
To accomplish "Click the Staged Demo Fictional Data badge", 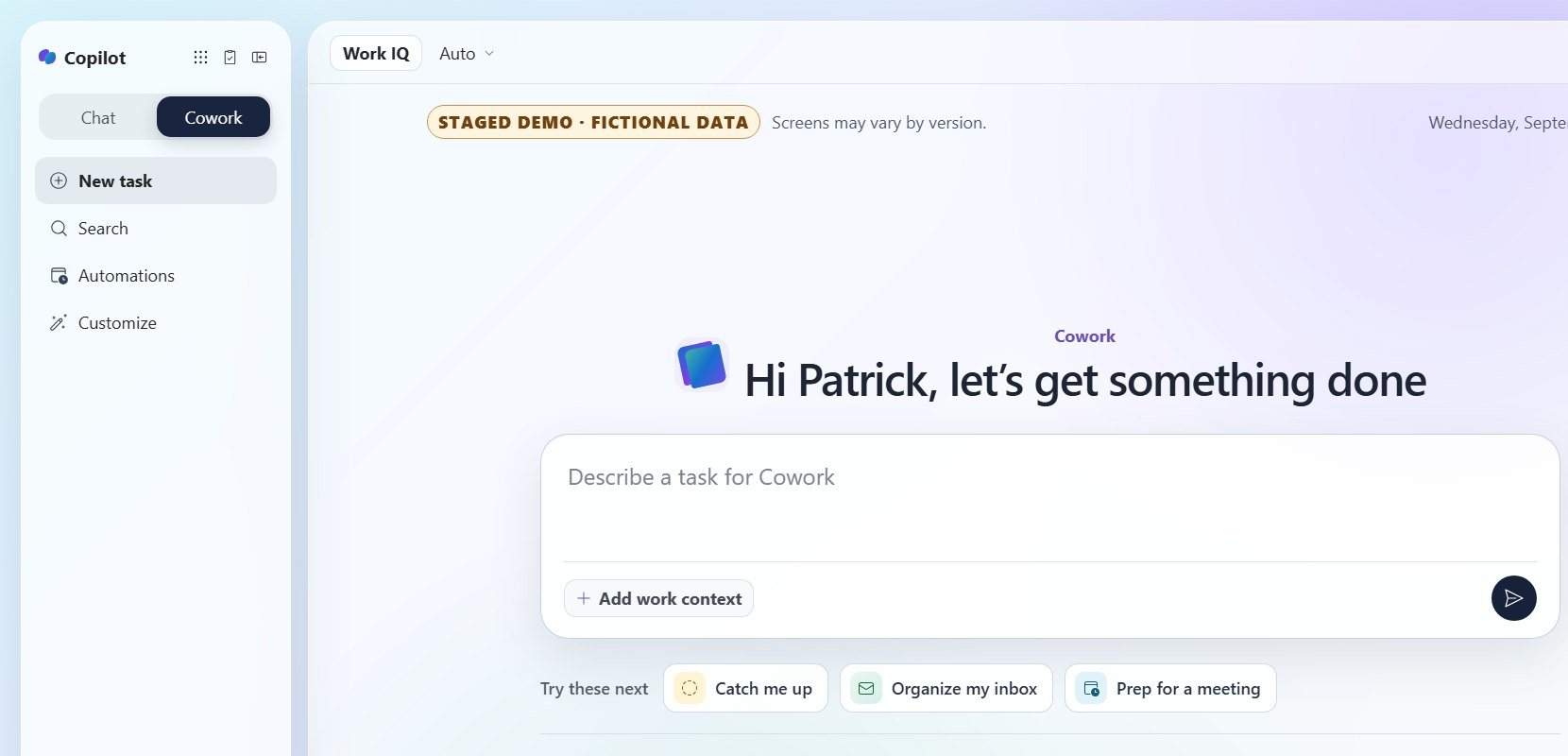I will (x=593, y=122).
